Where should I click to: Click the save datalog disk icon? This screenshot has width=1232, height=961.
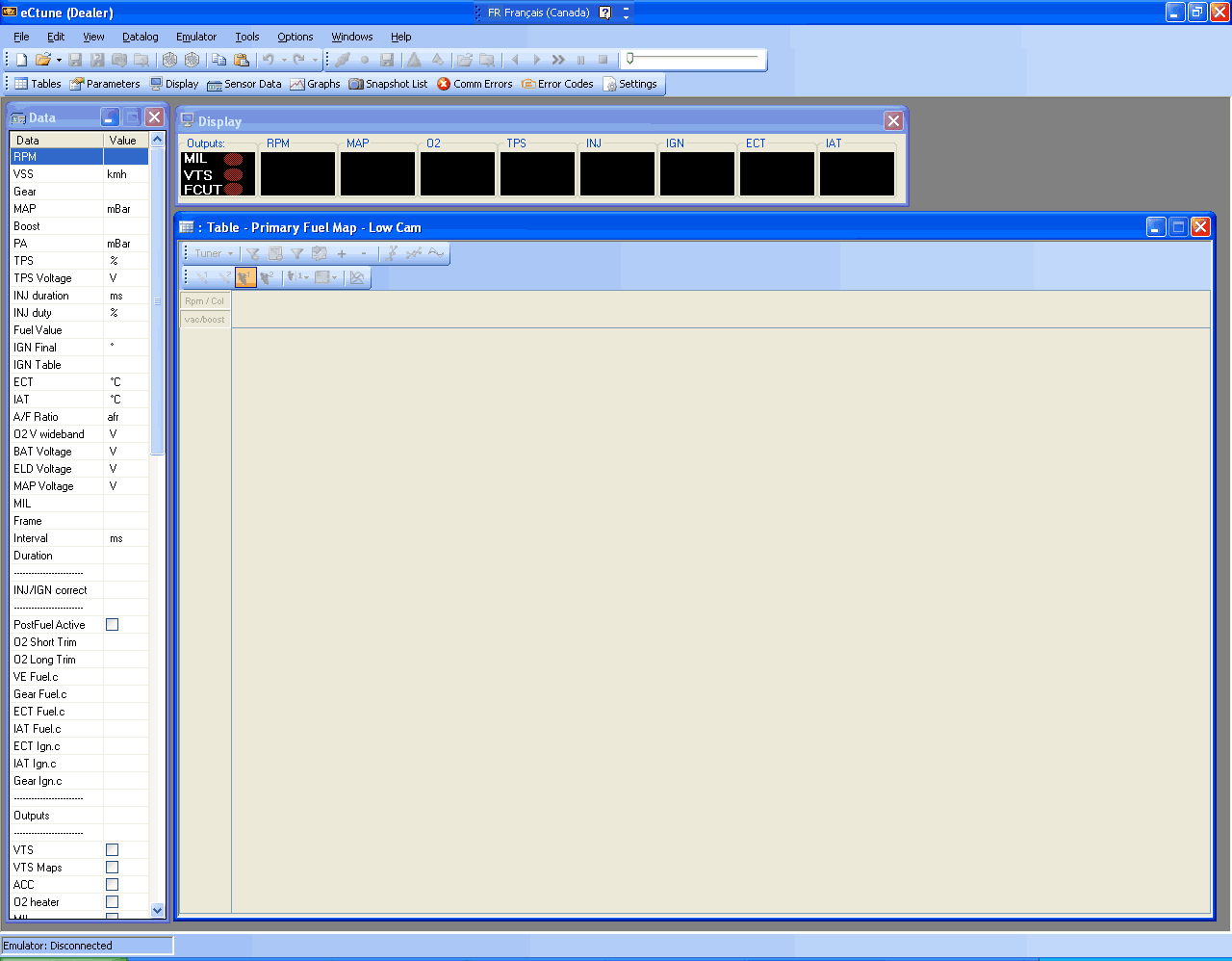(x=387, y=60)
